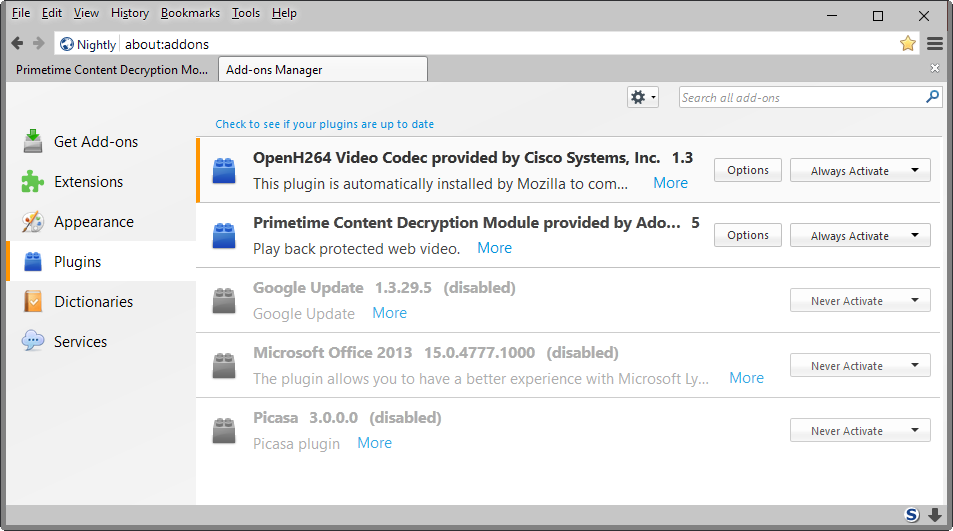Click More on the Google Update plugin
The width and height of the screenshot is (953, 531).
390,313
